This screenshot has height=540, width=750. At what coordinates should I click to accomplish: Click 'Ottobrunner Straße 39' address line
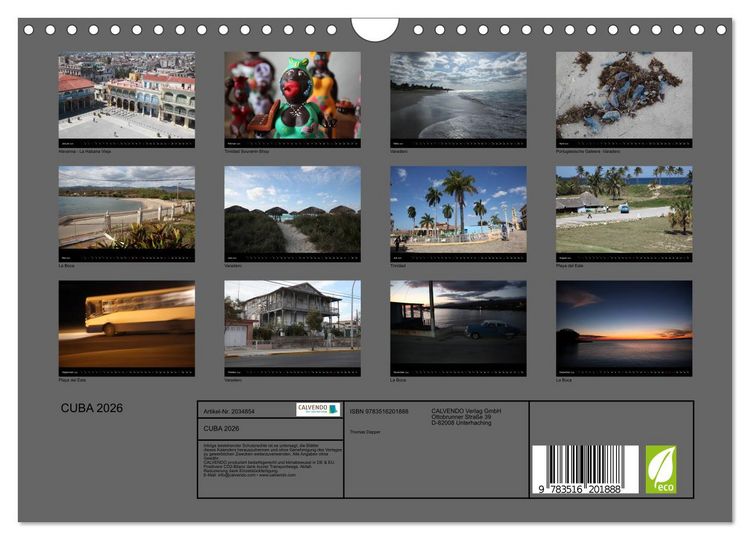pos(461,417)
